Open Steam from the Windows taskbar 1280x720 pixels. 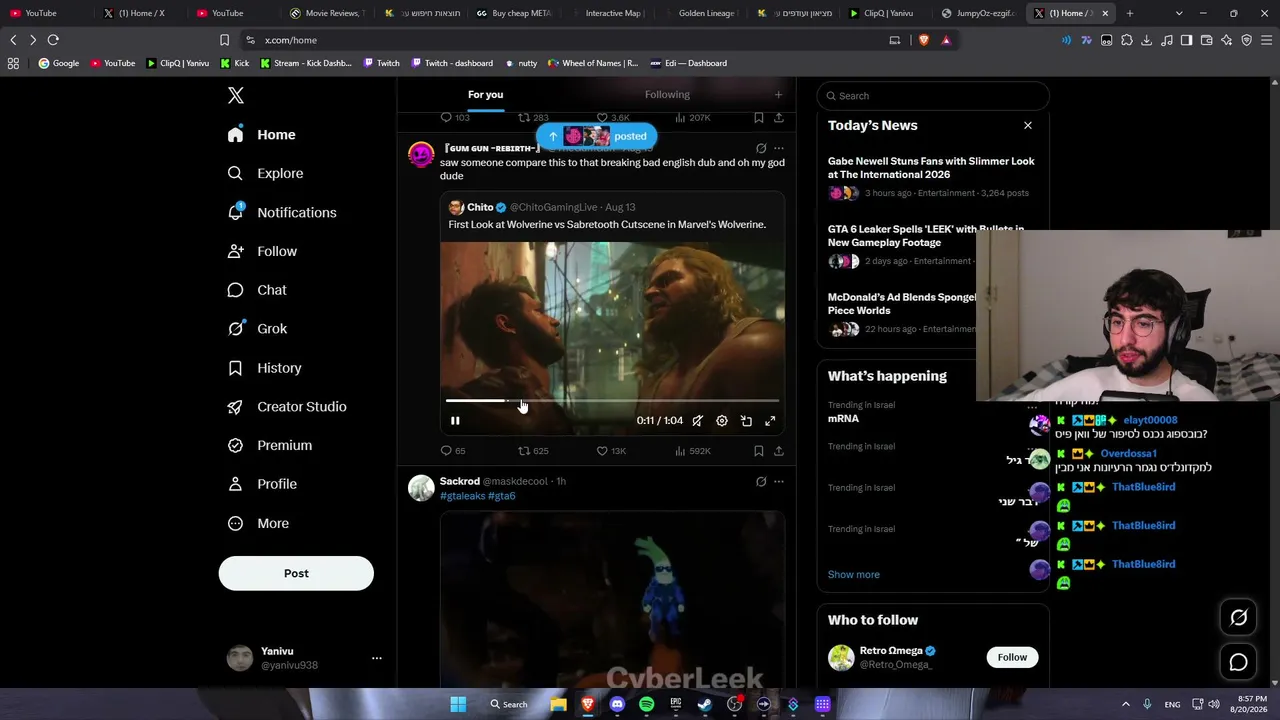click(705, 704)
